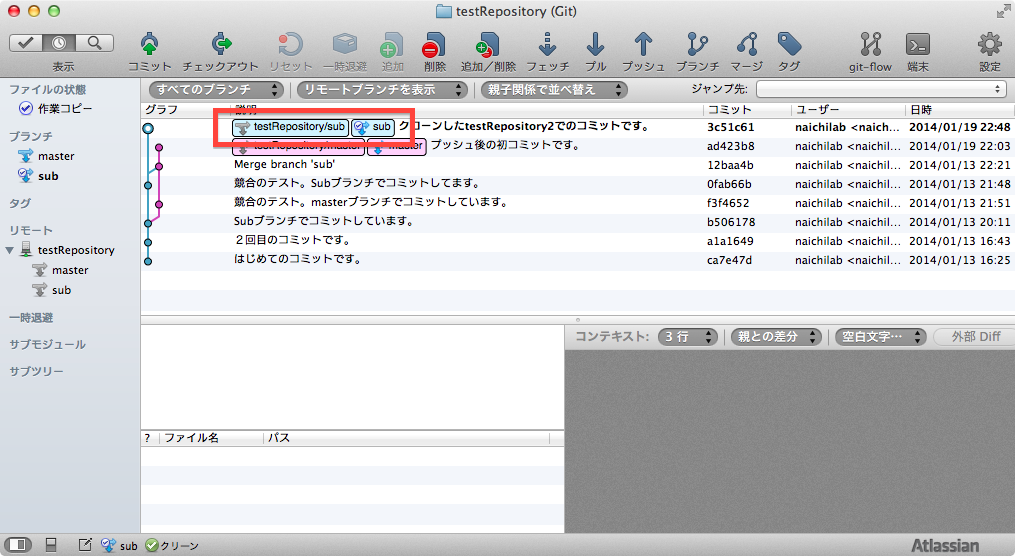Click the 一時退避 sidebar section
Image resolution: width=1015 pixels, height=556 pixels.
click(31, 318)
